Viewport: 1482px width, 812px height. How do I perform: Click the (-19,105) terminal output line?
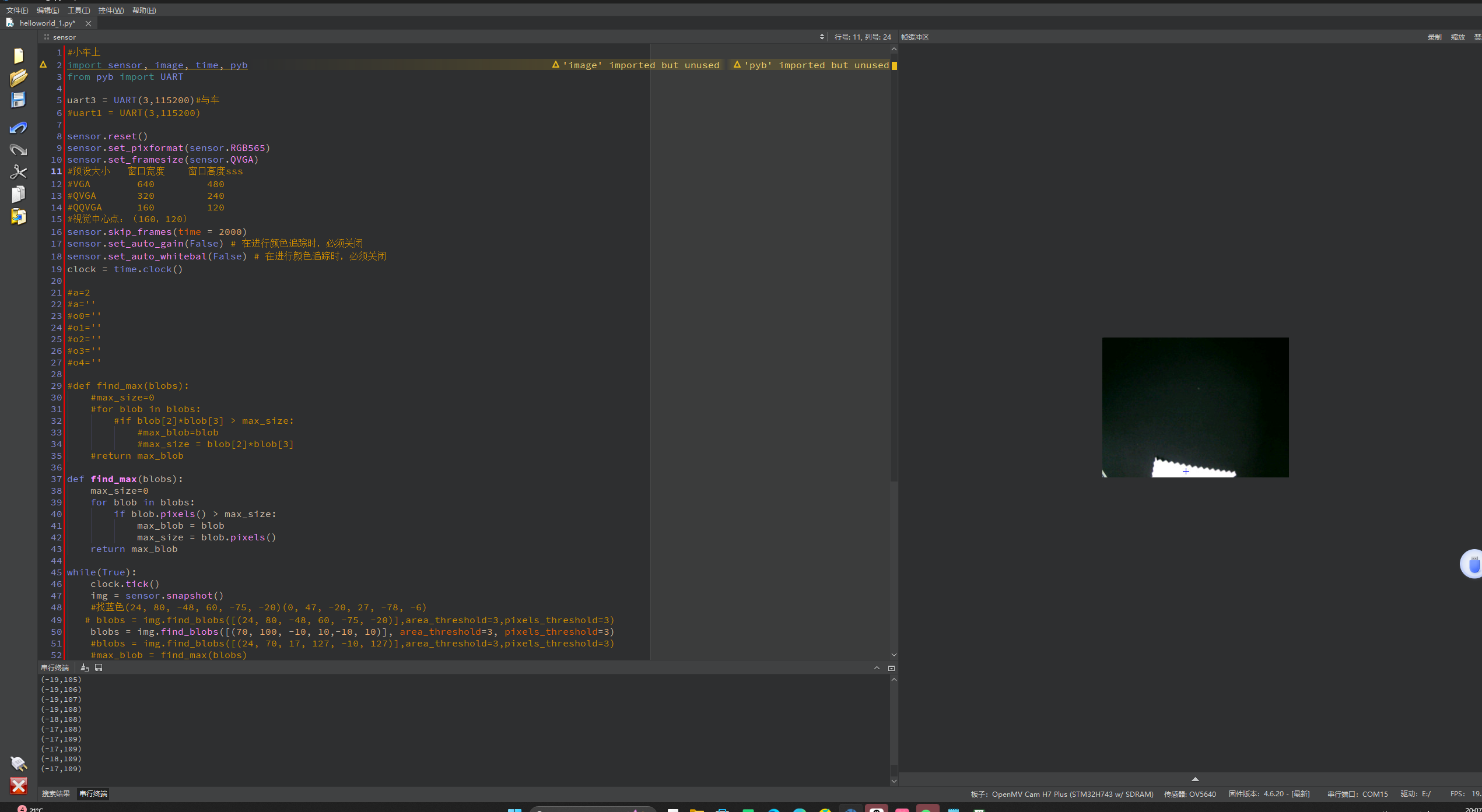click(61, 680)
